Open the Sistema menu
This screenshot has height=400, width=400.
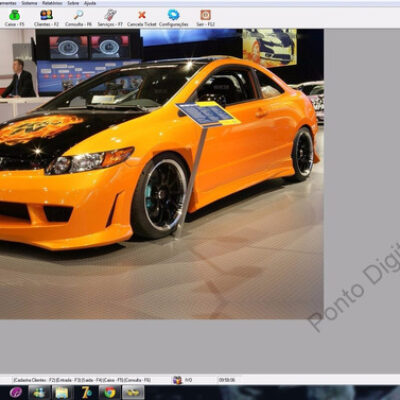29,3
